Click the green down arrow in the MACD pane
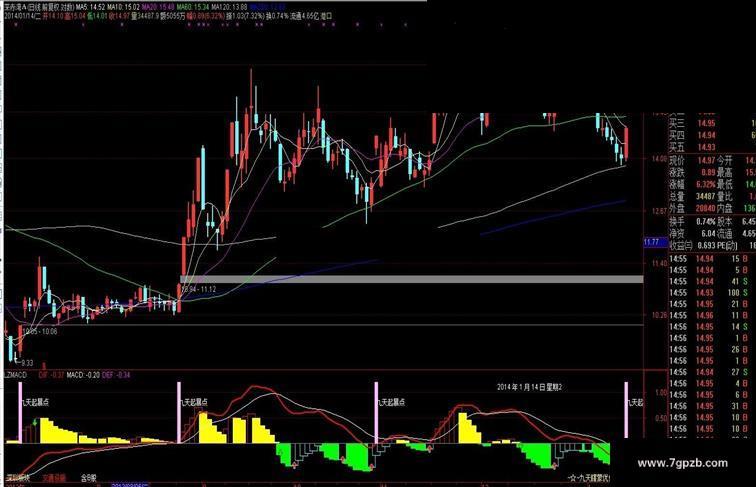The width and height of the screenshot is (756, 487). pyautogui.click(x=35, y=423)
